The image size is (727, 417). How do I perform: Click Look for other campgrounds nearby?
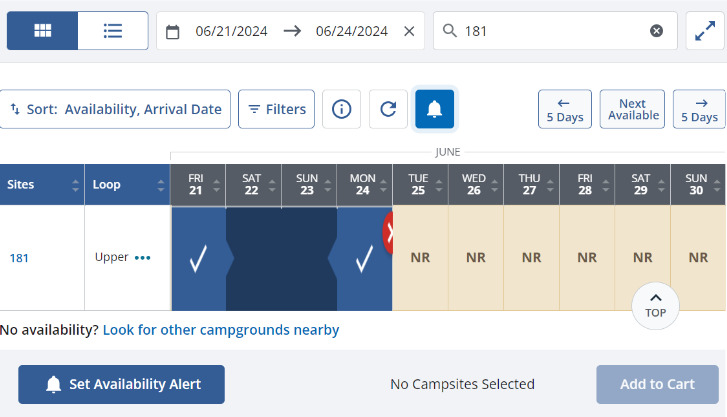click(221, 330)
